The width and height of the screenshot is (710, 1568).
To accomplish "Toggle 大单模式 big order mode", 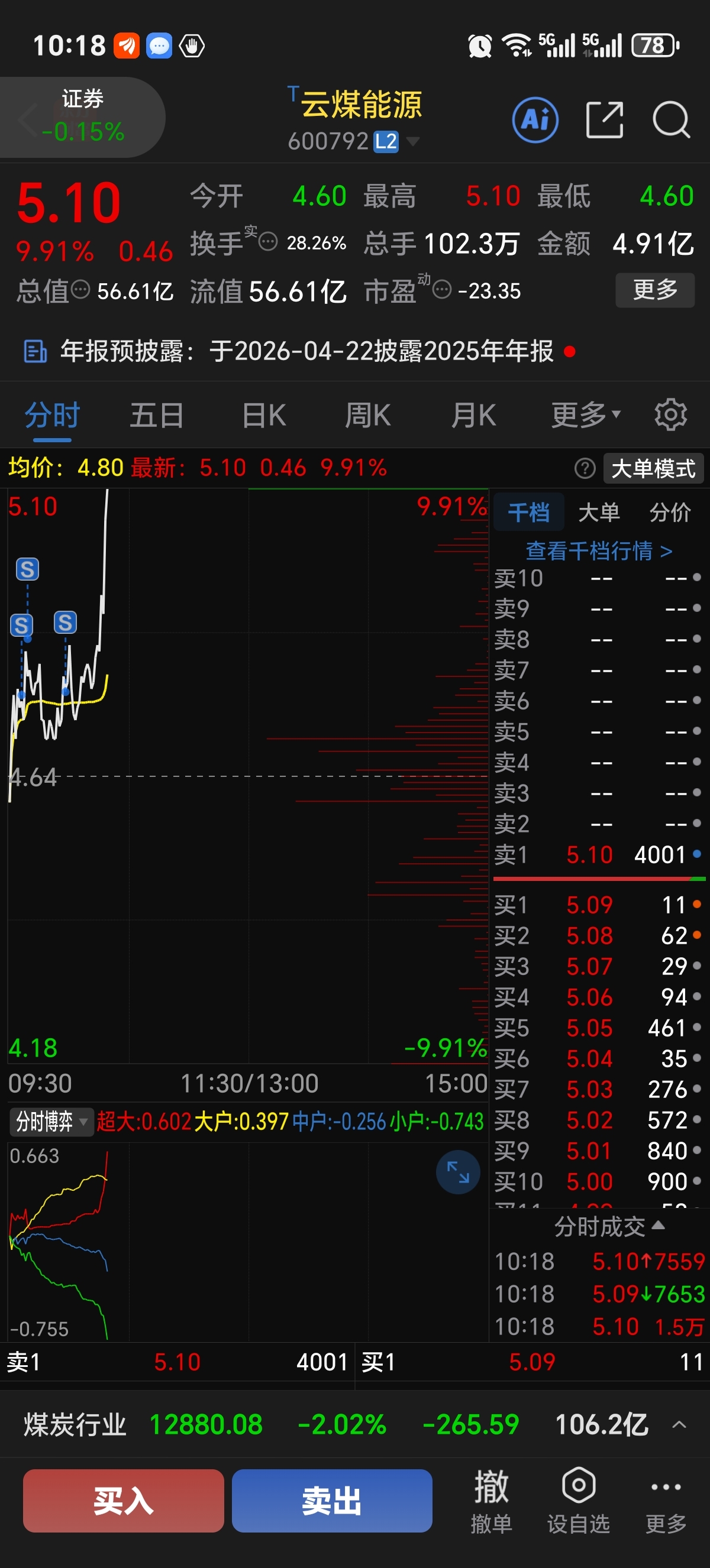I will pyautogui.click(x=653, y=468).
